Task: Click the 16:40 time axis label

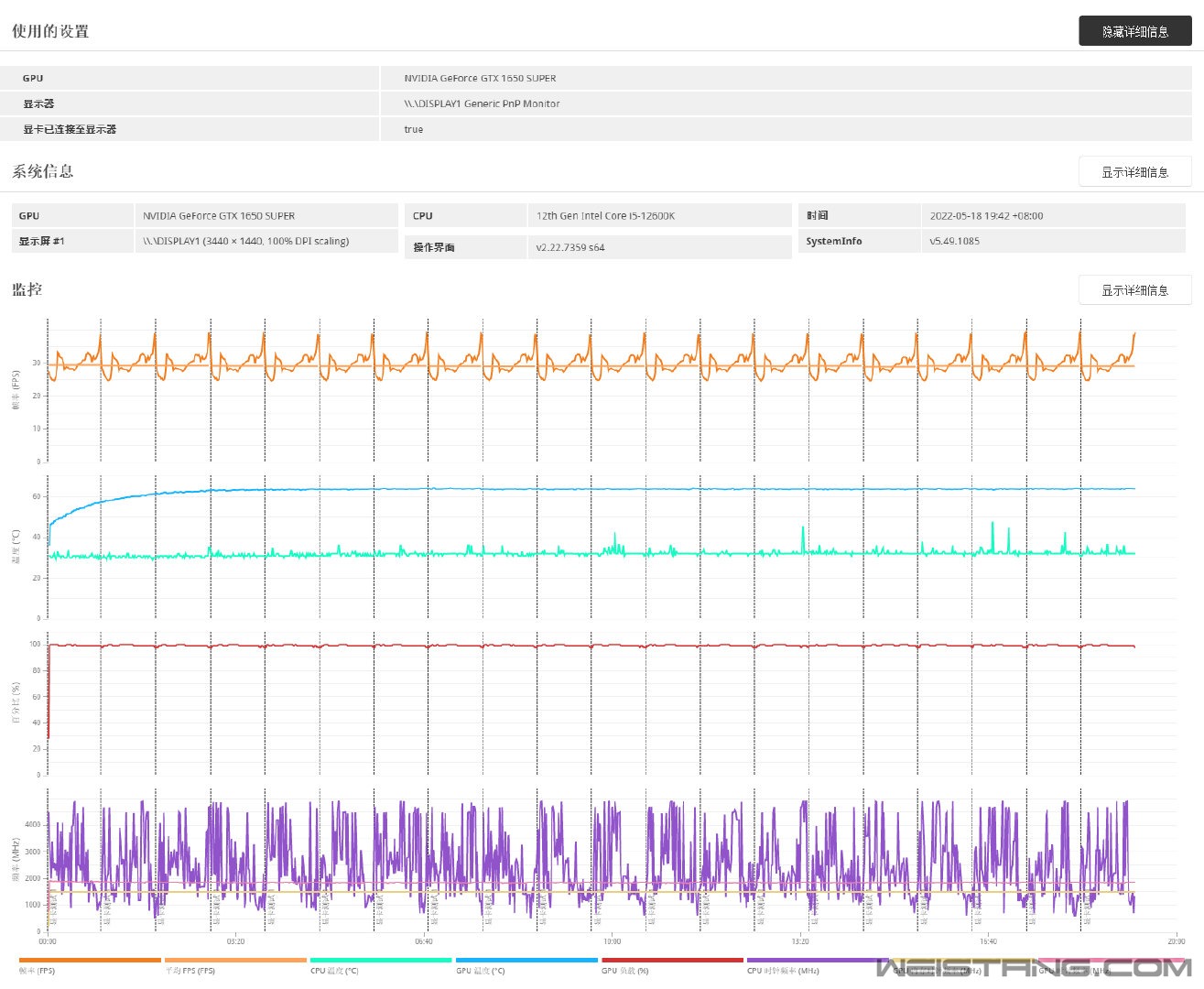Action: point(988,941)
